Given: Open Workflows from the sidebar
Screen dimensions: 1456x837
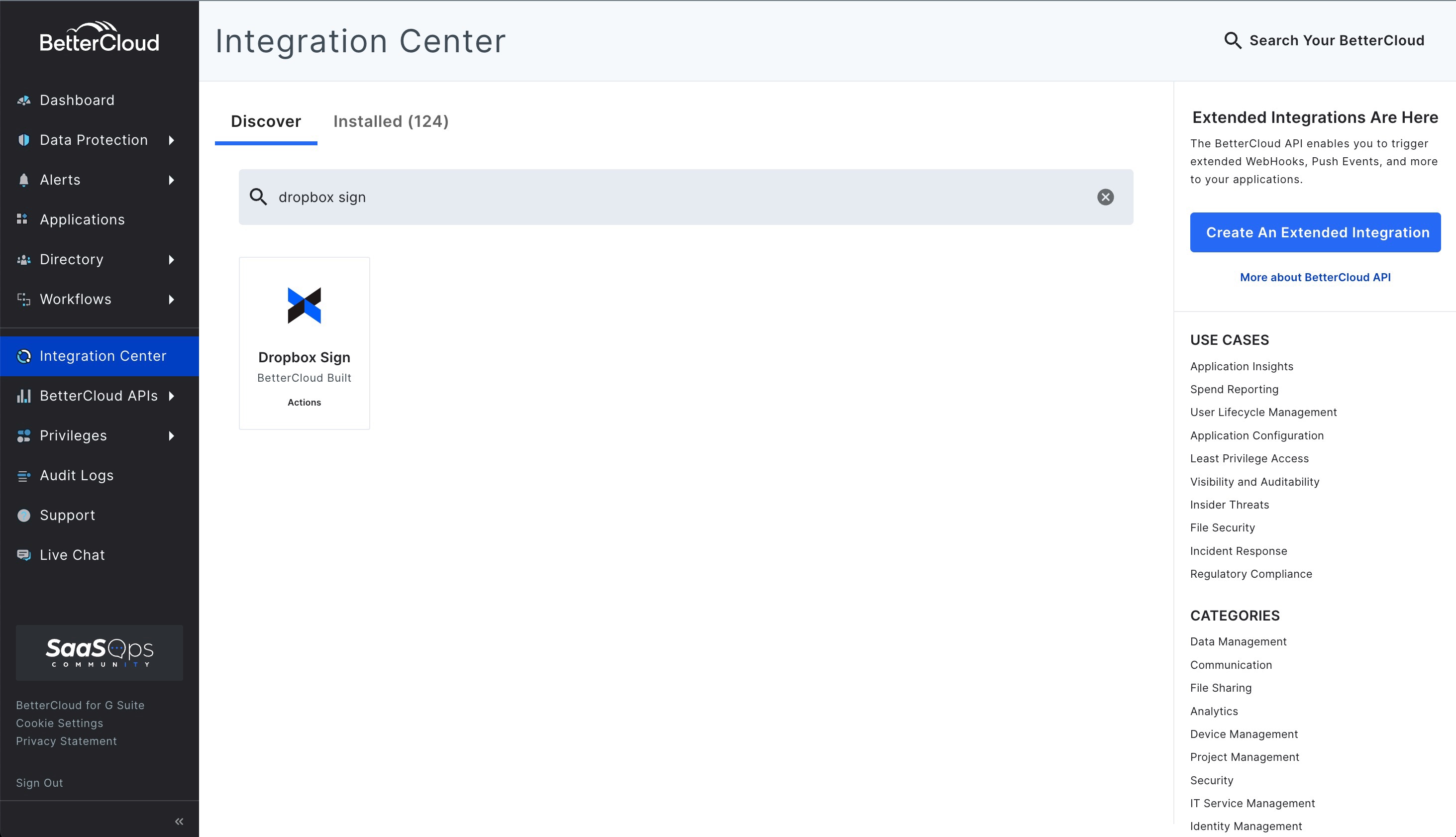Looking at the screenshot, I should (75, 299).
